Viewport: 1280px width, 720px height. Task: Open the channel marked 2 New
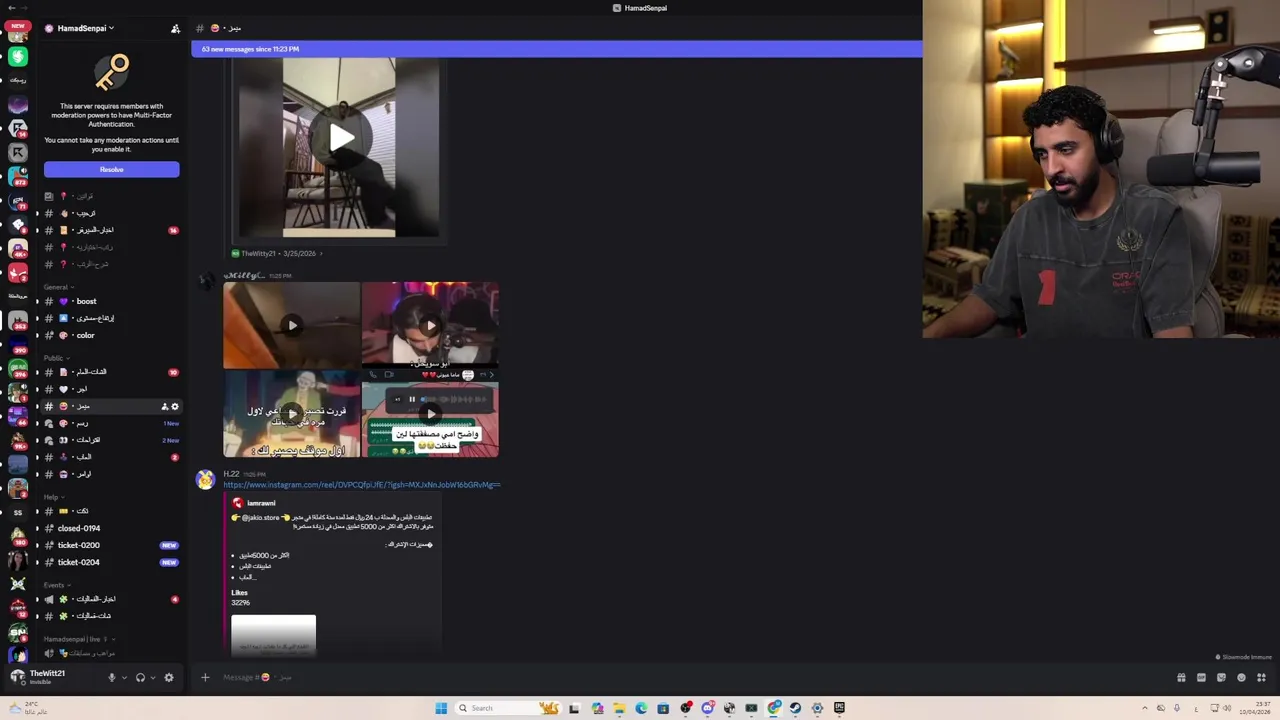click(x=110, y=440)
